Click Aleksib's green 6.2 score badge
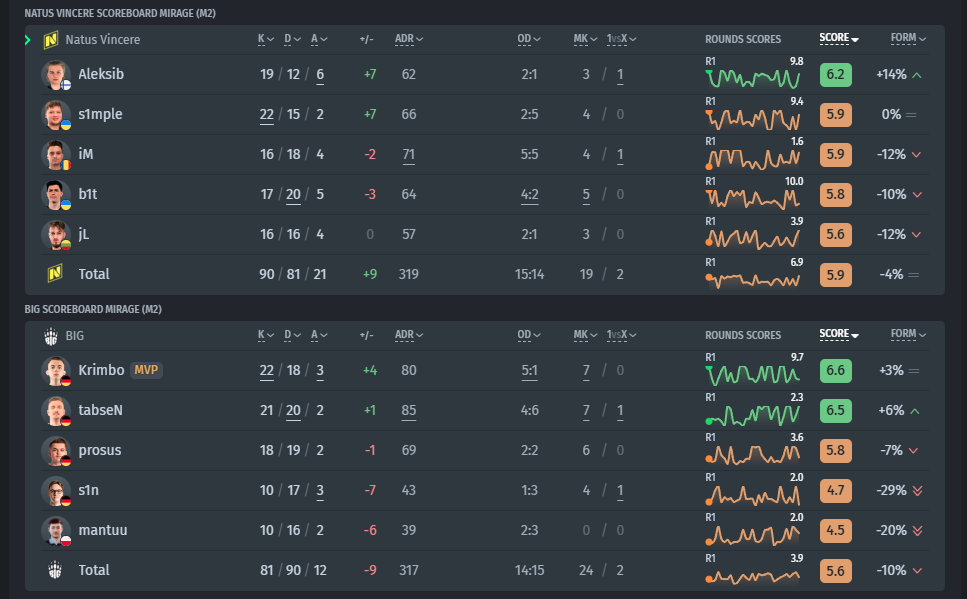This screenshot has width=967, height=599. point(836,75)
